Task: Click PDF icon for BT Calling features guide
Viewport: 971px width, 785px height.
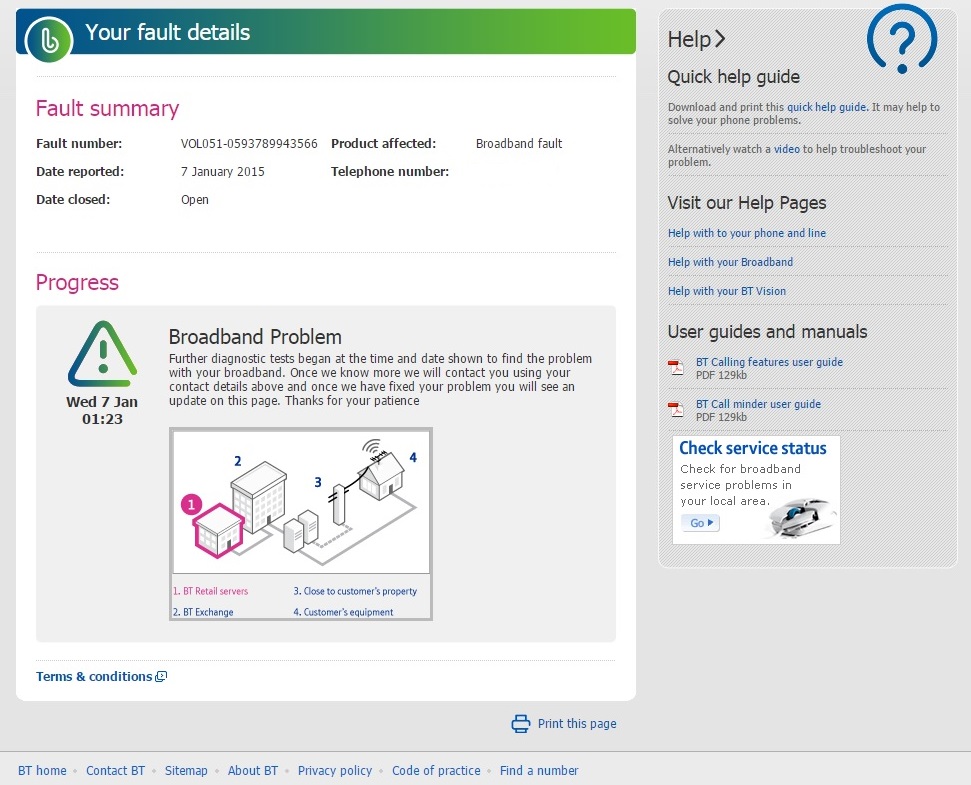Action: [x=677, y=367]
